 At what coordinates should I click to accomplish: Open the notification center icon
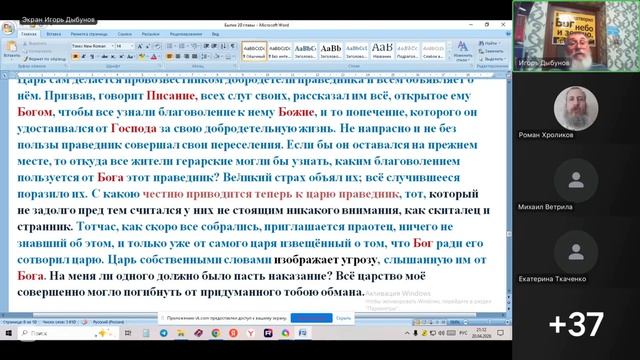(500, 333)
